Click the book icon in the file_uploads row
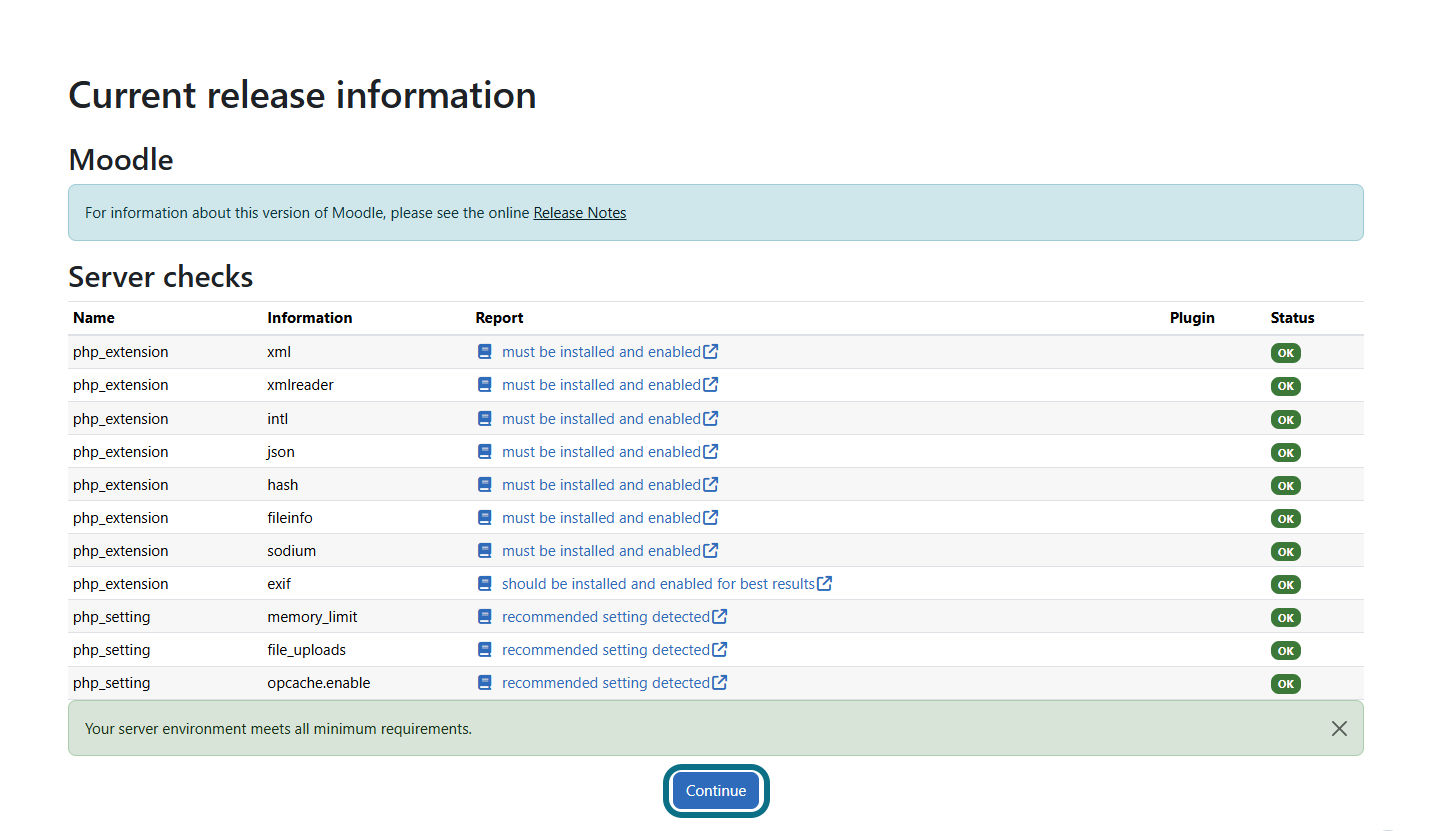The width and height of the screenshot is (1431, 831). tap(485, 649)
